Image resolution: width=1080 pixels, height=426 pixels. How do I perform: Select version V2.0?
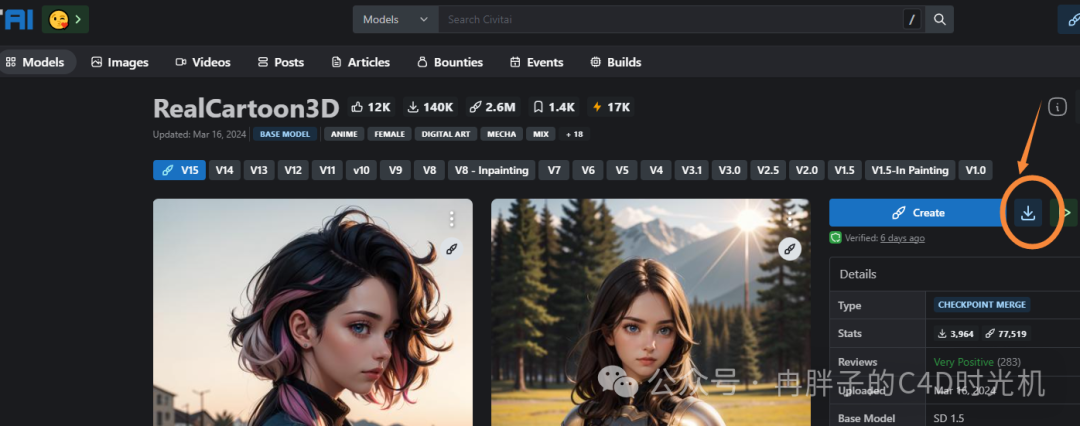pos(807,170)
